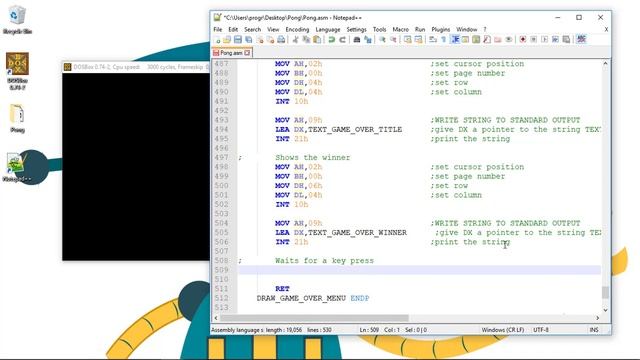Show the Document Map panel

point(476,40)
